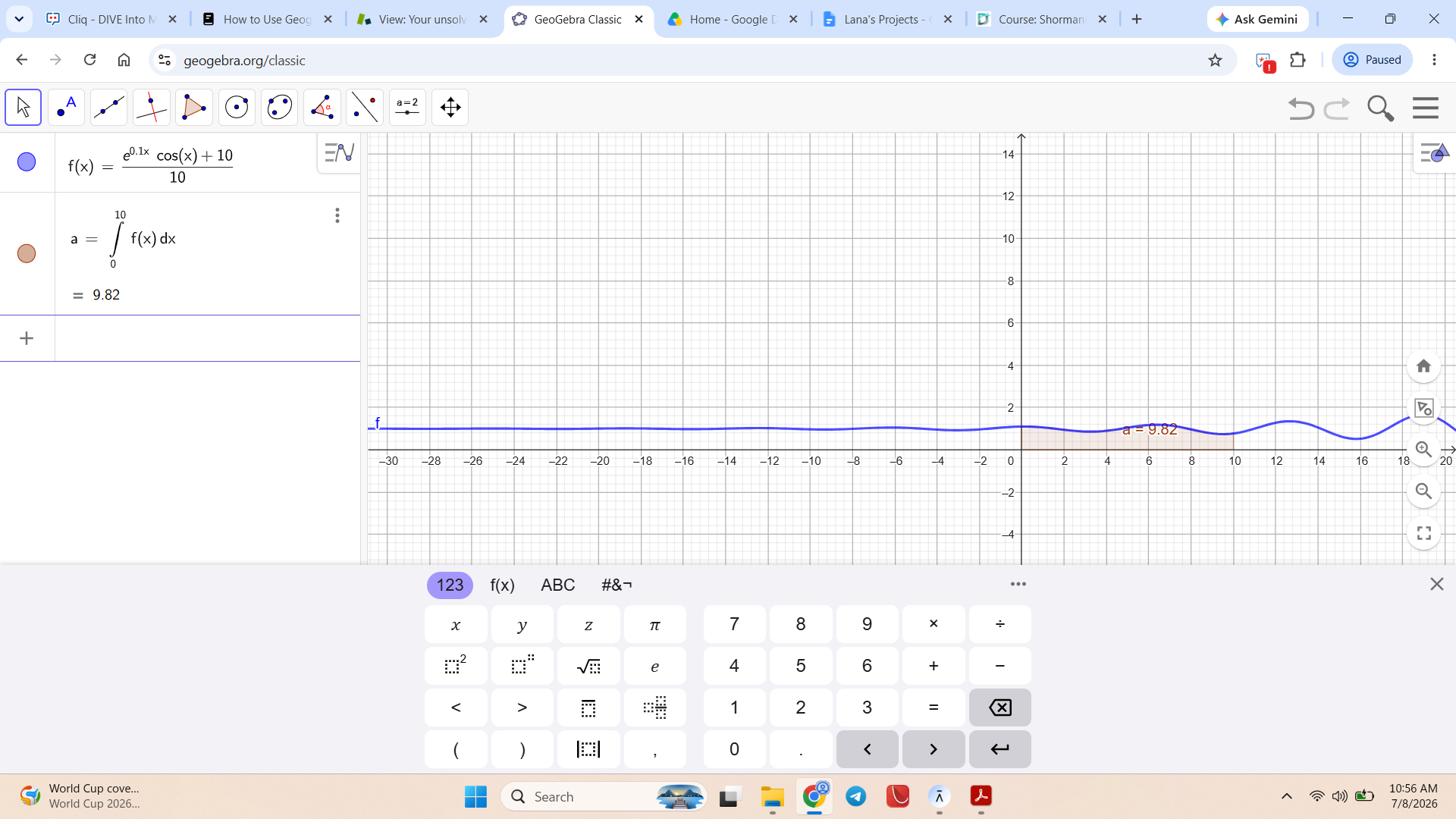Enter fullscreen graphics view
The width and height of the screenshot is (1456, 819).
[1423, 533]
